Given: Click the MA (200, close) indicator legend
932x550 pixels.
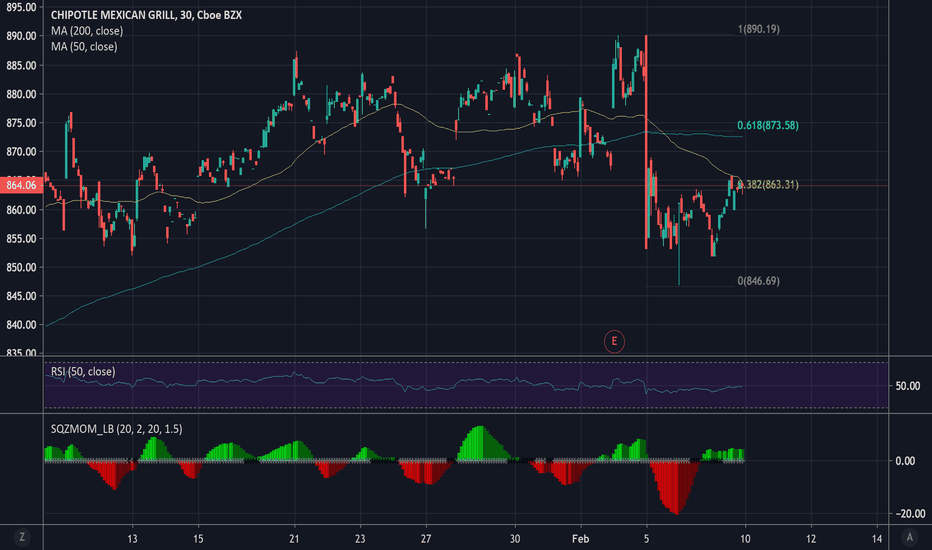Looking at the screenshot, I should click(x=87, y=31).
